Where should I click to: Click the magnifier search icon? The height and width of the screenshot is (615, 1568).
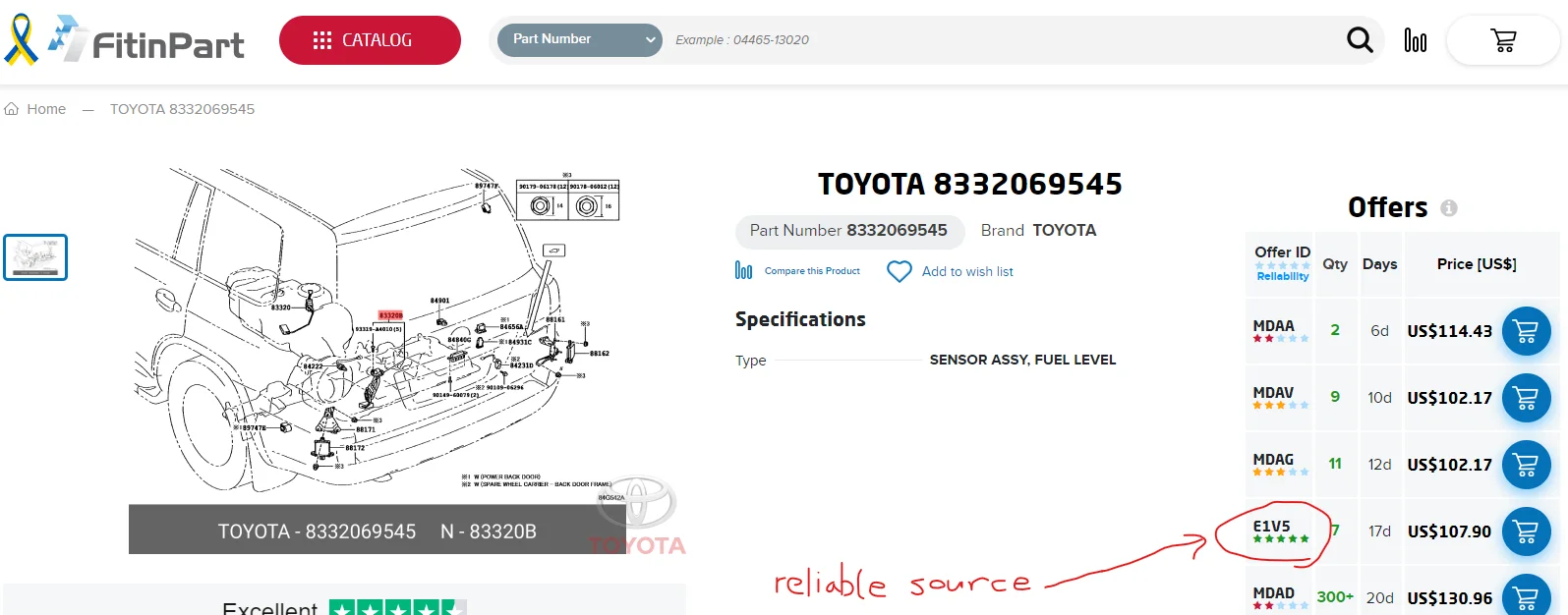pos(1360,39)
